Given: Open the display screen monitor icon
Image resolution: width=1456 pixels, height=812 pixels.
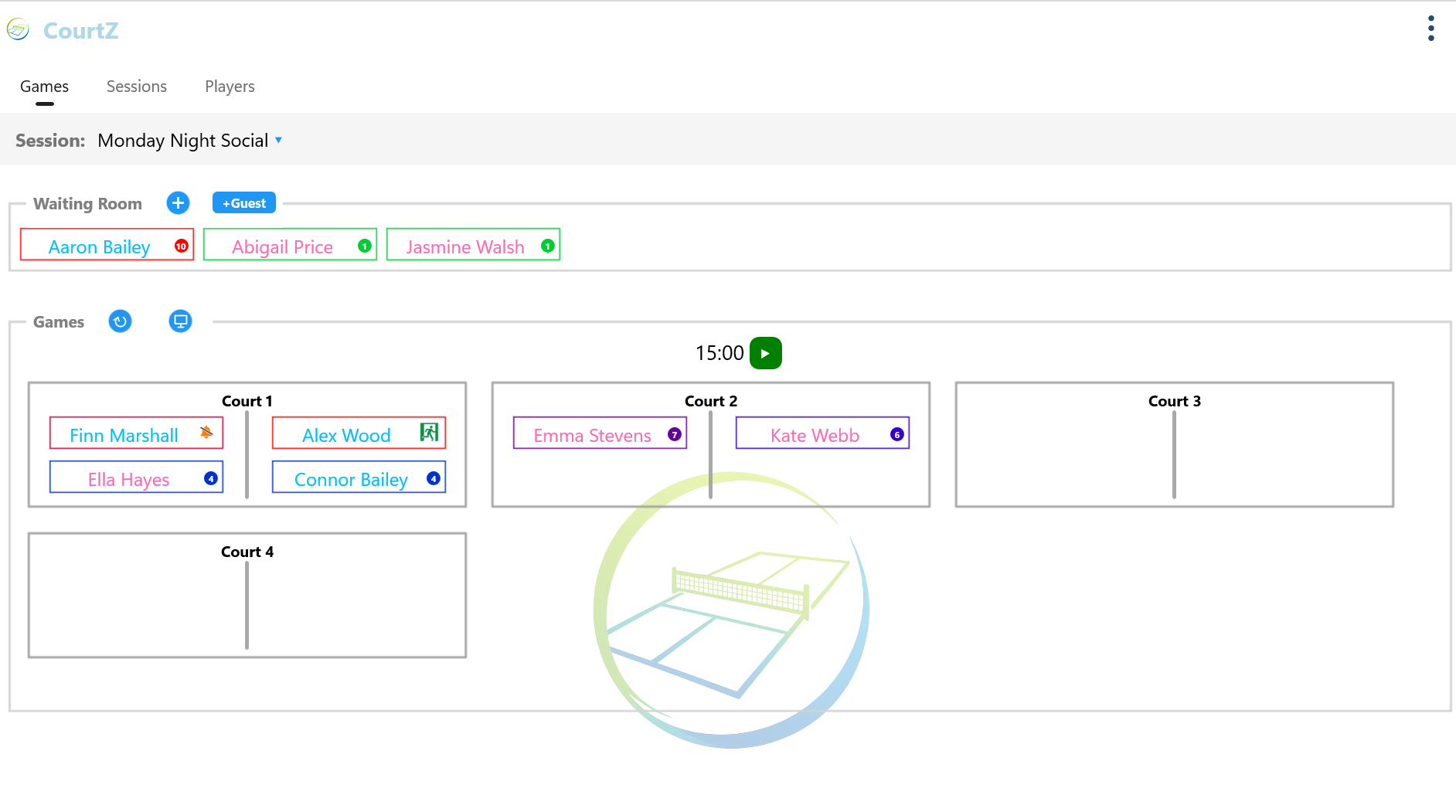Looking at the screenshot, I should (180, 321).
